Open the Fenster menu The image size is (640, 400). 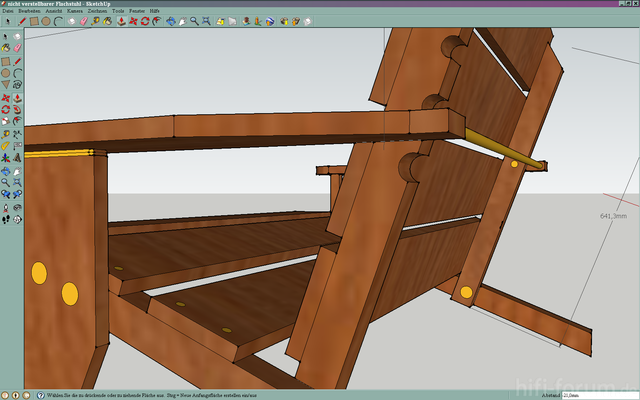(137, 10)
